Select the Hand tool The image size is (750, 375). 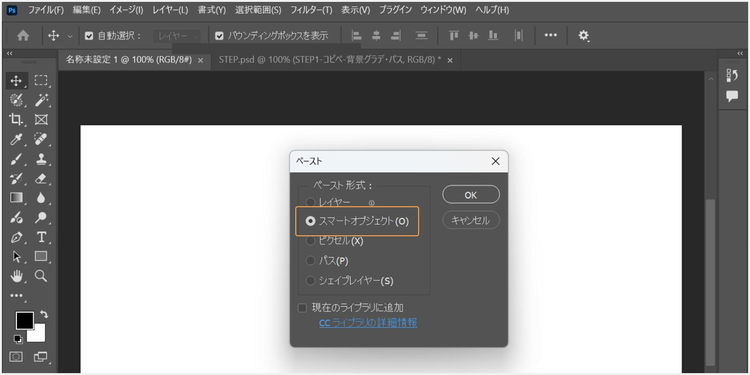(x=17, y=276)
